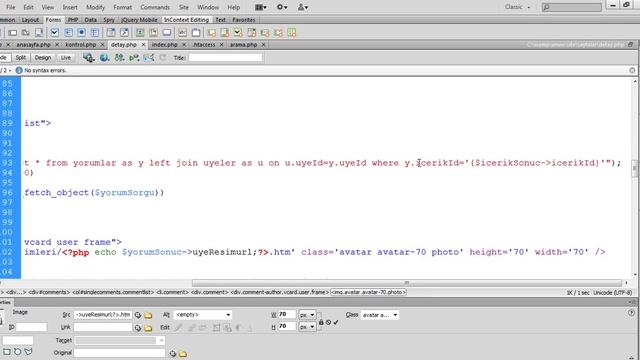Click the globe Preview in Browser icon
The width and height of the screenshot is (640, 360).
coord(104,58)
